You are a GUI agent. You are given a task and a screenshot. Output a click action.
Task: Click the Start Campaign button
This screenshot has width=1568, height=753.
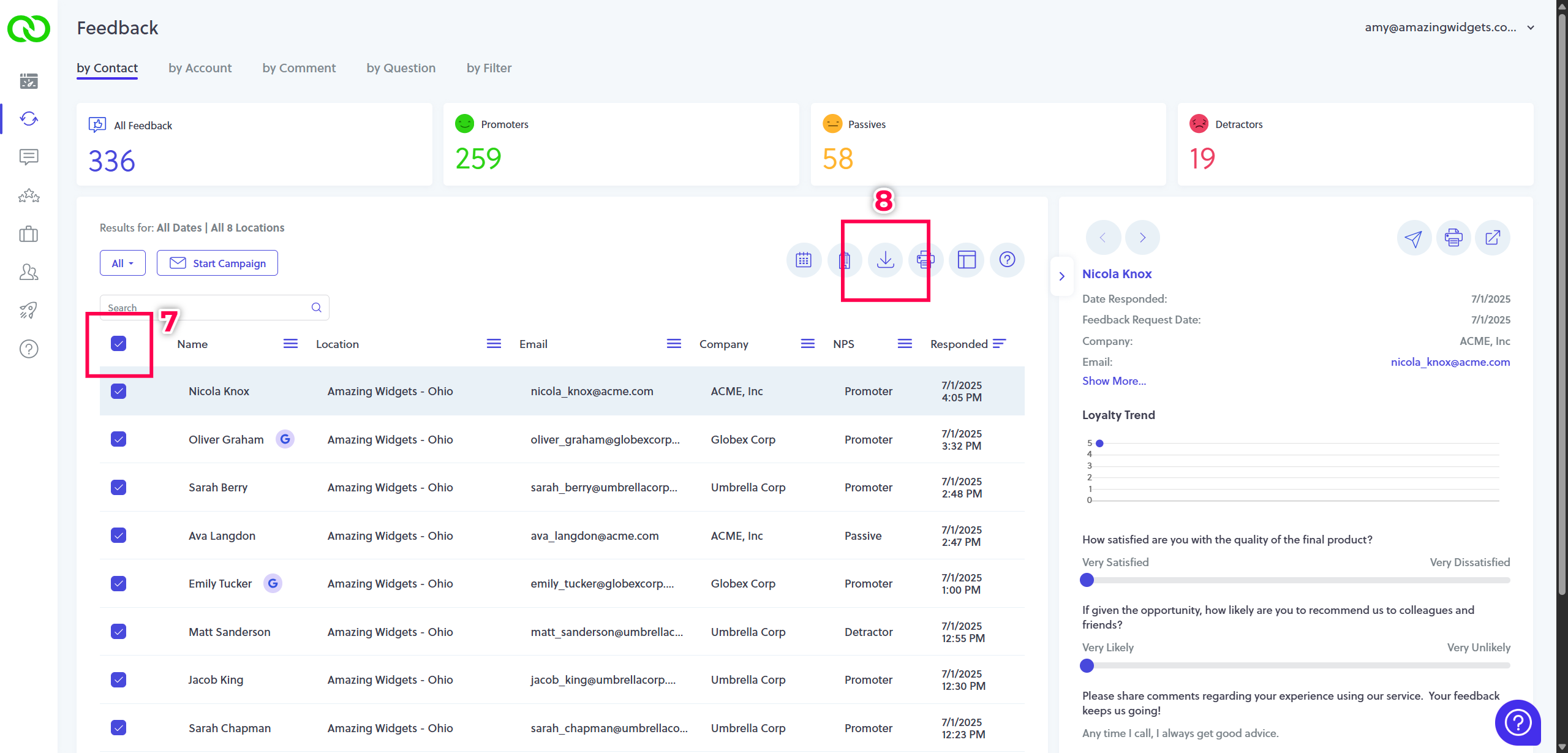tap(217, 263)
